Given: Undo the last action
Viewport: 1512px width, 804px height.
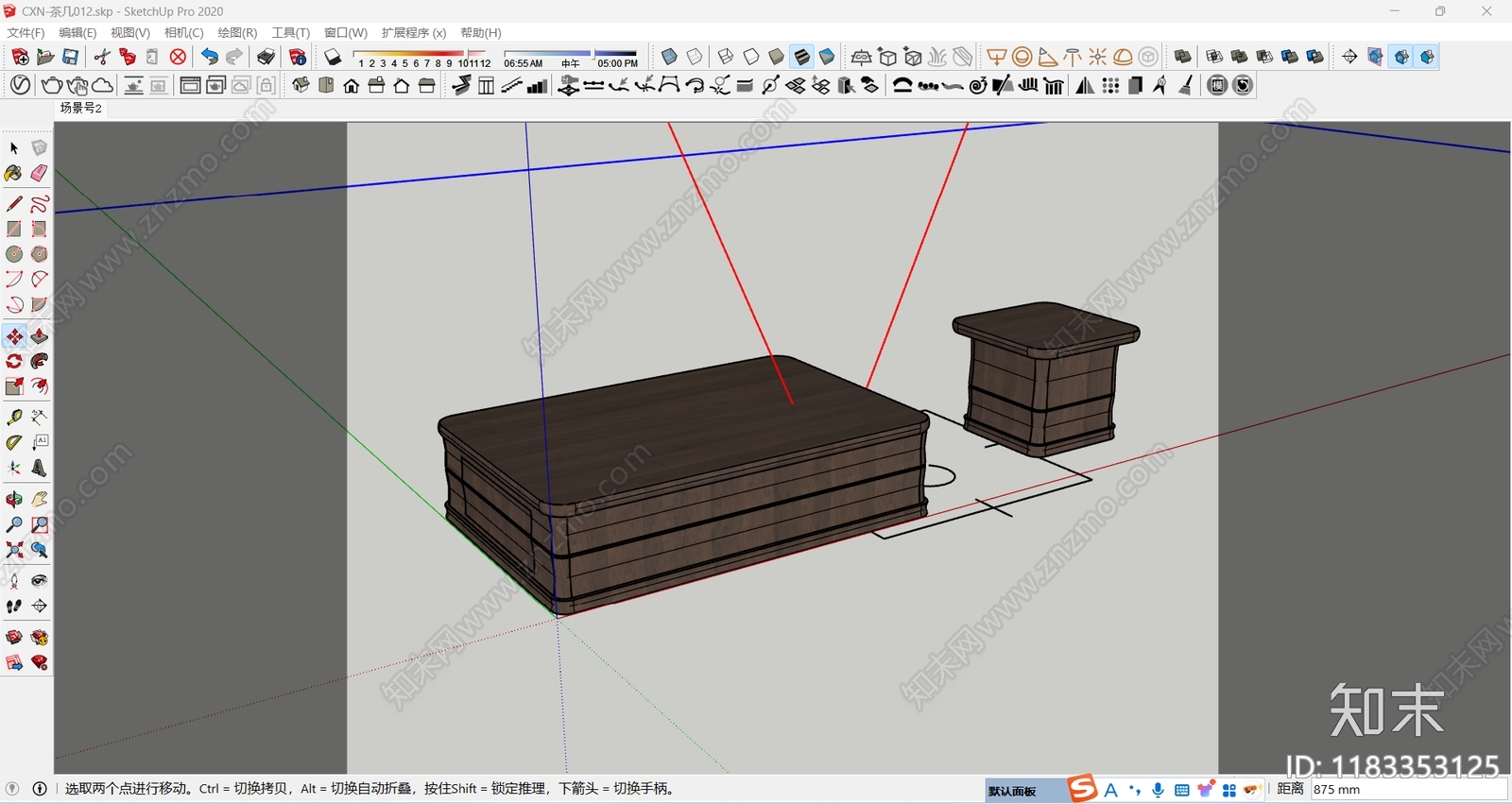Looking at the screenshot, I should click(x=209, y=57).
